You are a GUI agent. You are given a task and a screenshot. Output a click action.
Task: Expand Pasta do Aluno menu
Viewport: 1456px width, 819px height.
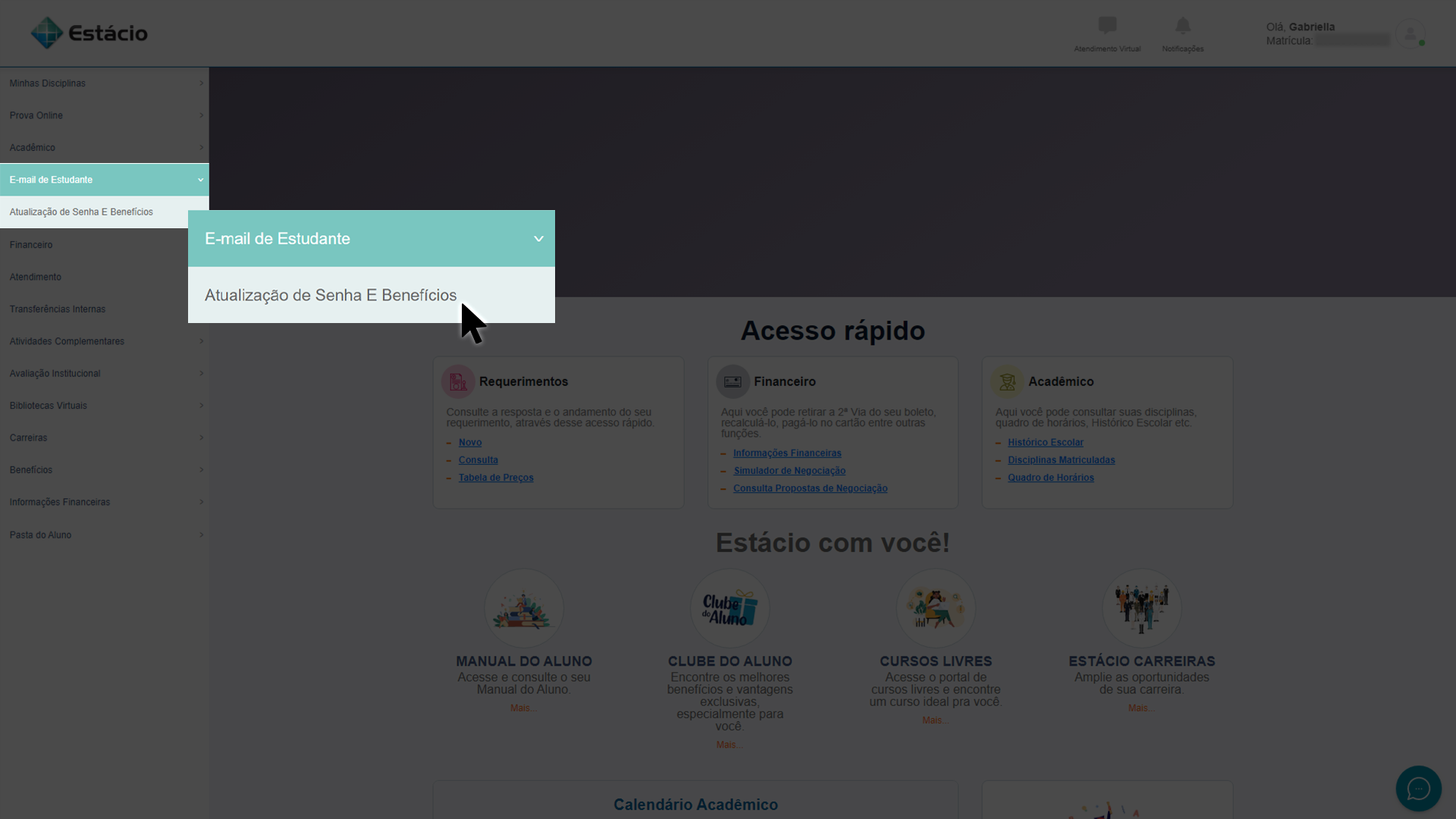(x=105, y=535)
